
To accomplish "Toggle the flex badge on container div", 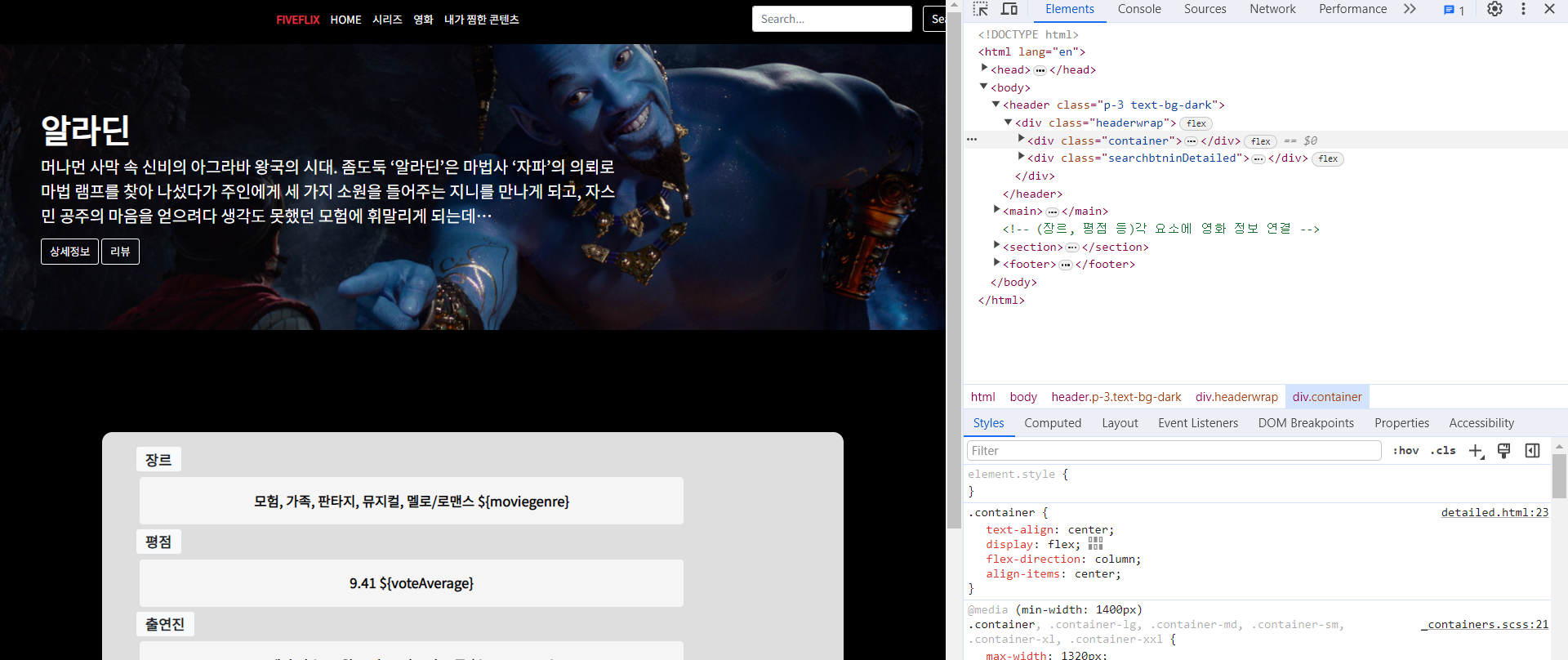I will pyautogui.click(x=1261, y=141).
